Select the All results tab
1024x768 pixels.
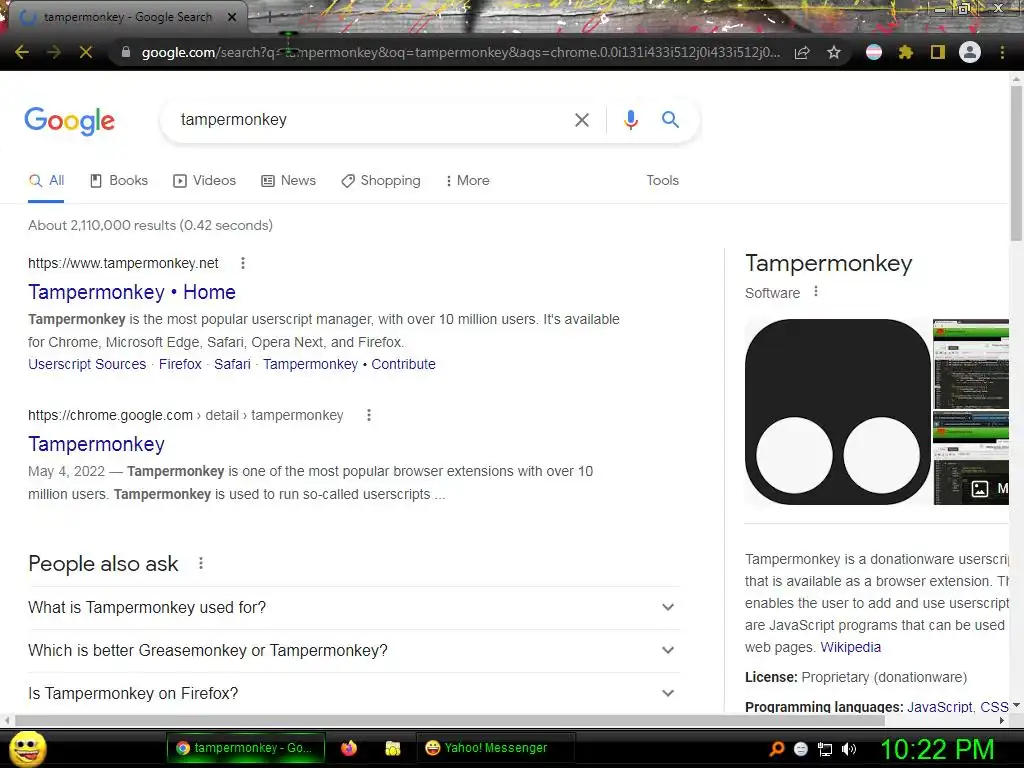click(46, 181)
